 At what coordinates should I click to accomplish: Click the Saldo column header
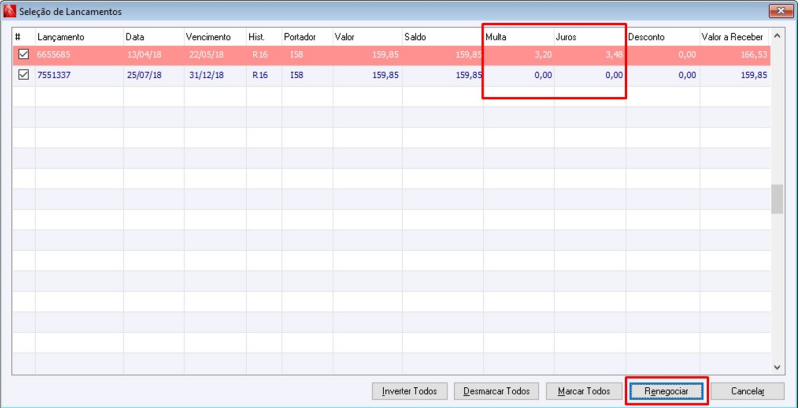(x=443, y=37)
